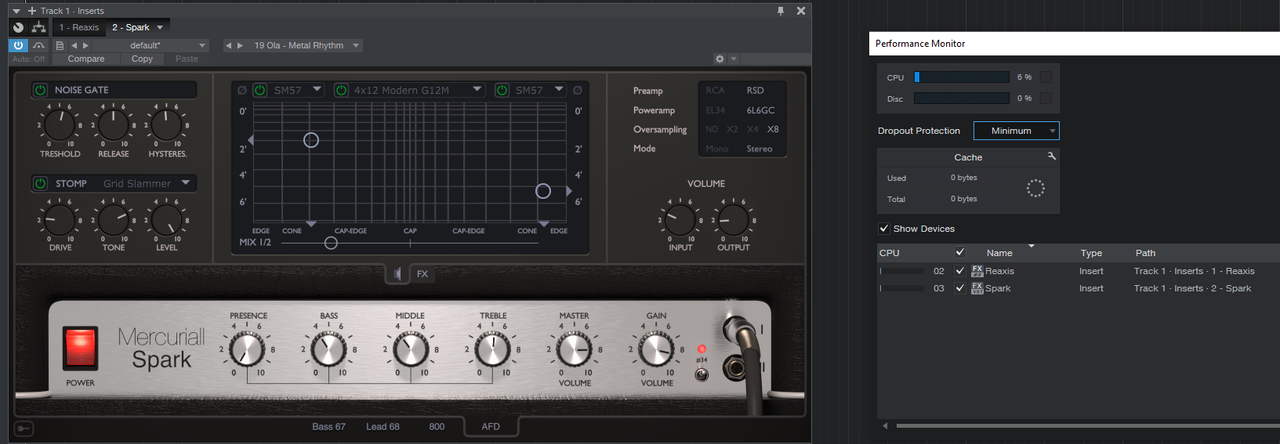Add an insert with the plus icon

point(32,10)
